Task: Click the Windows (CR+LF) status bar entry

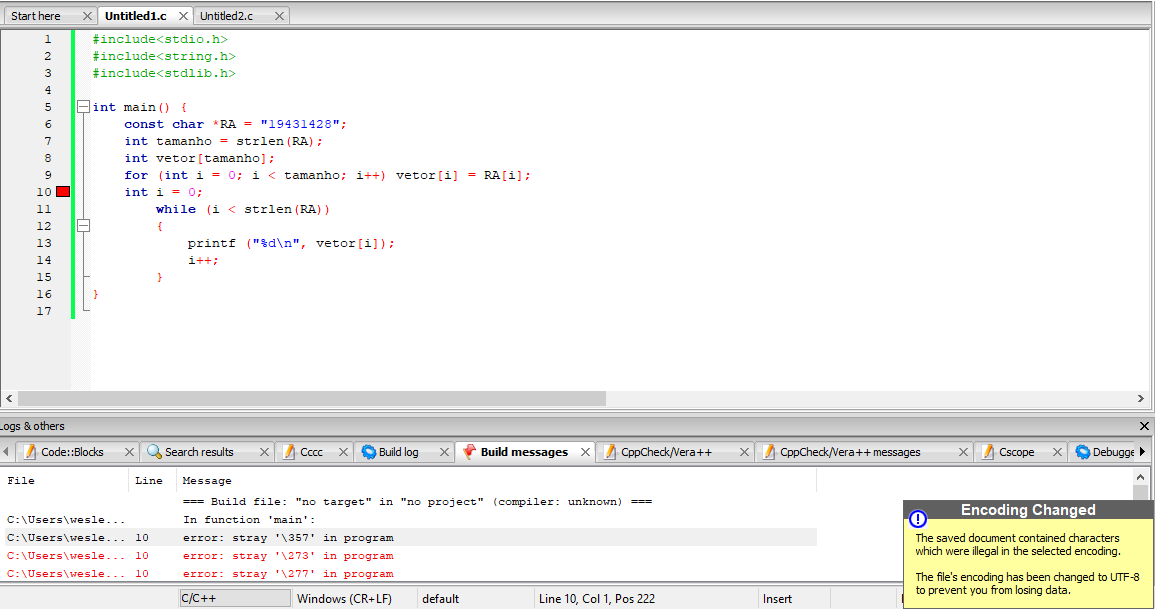Action: click(x=344, y=599)
